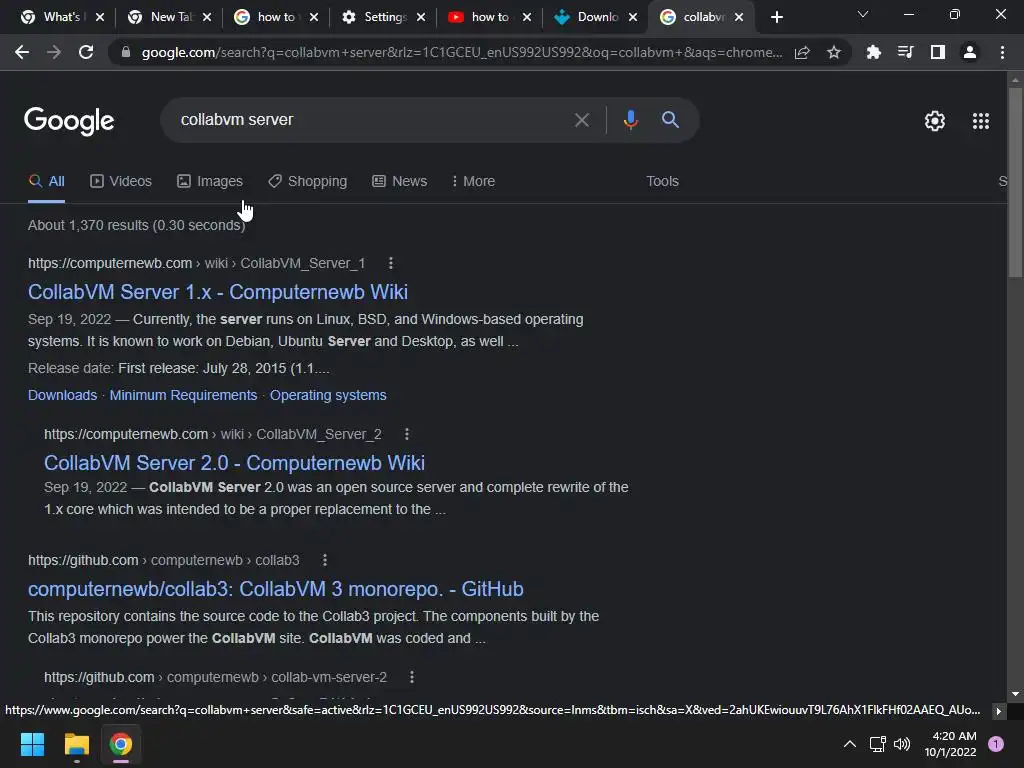
Task: Switch to the Images tab
Action: 210,182
